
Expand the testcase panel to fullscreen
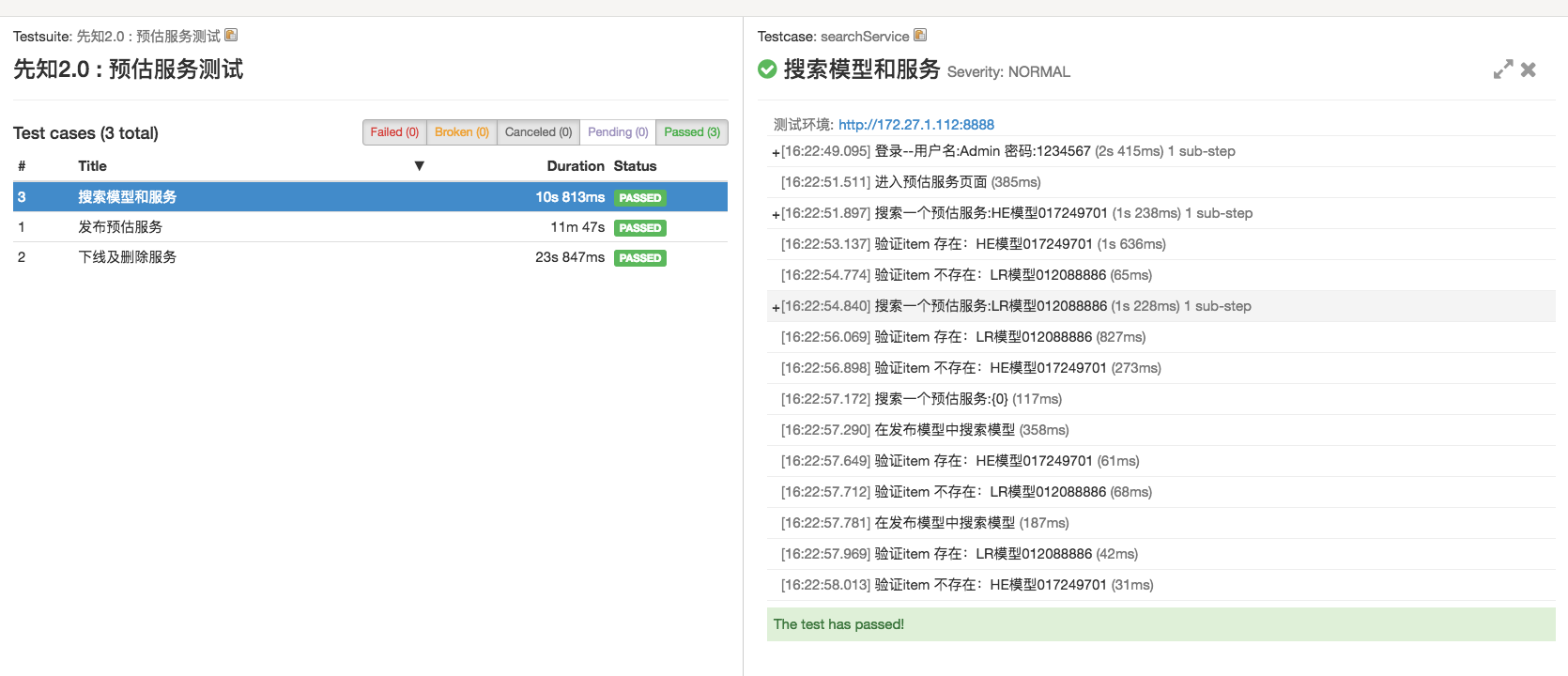(1502, 69)
